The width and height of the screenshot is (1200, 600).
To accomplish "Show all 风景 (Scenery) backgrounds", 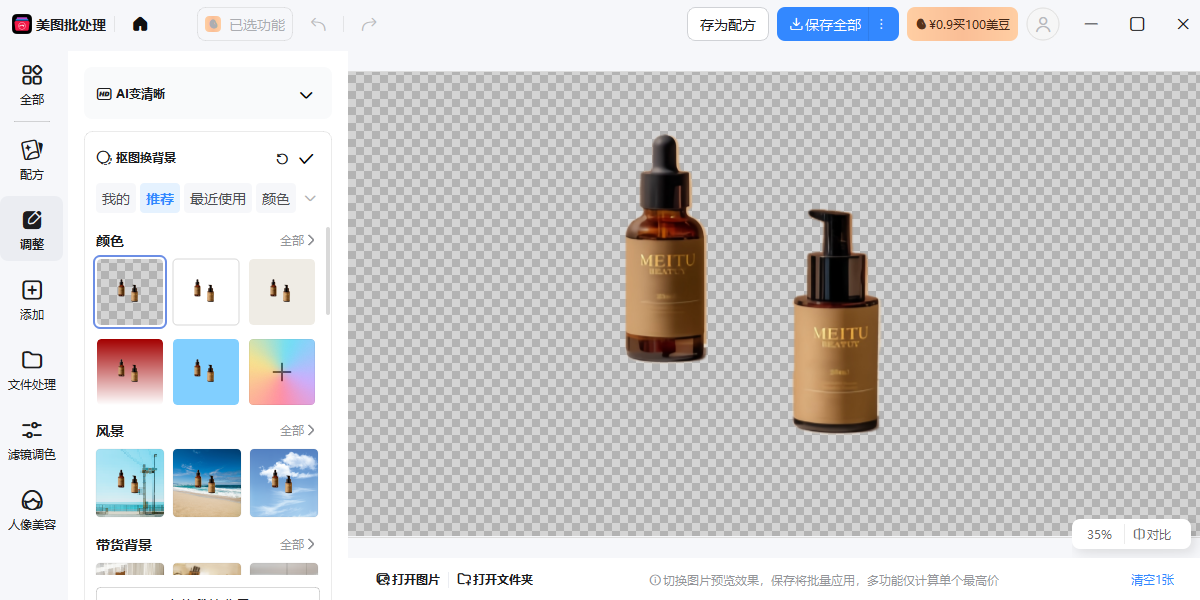I will pyautogui.click(x=297, y=431).
